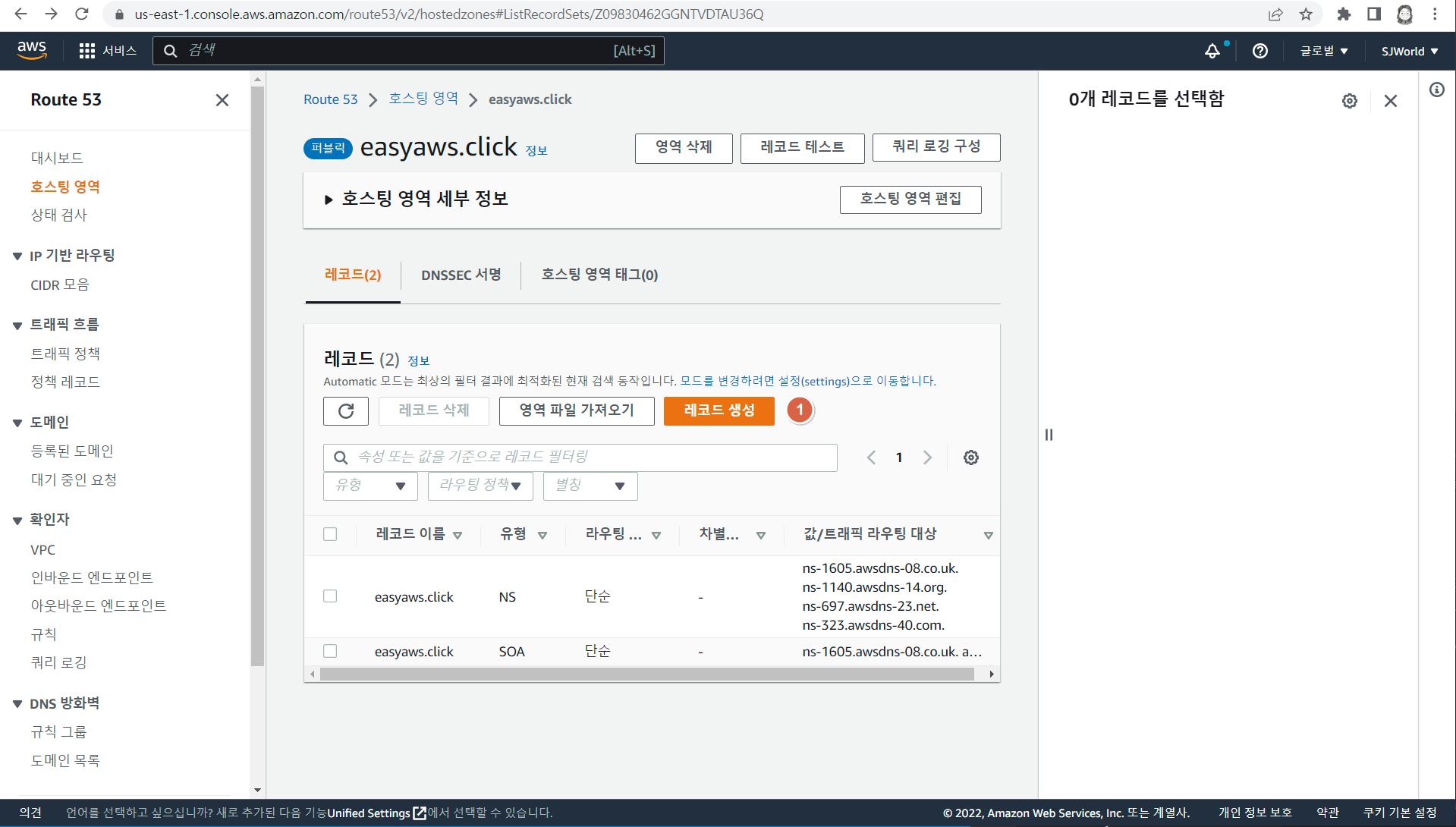Sort by value/traffic routing target column arrow
The height and width of the screenshot is (827, 1456).
coord(989,535)
